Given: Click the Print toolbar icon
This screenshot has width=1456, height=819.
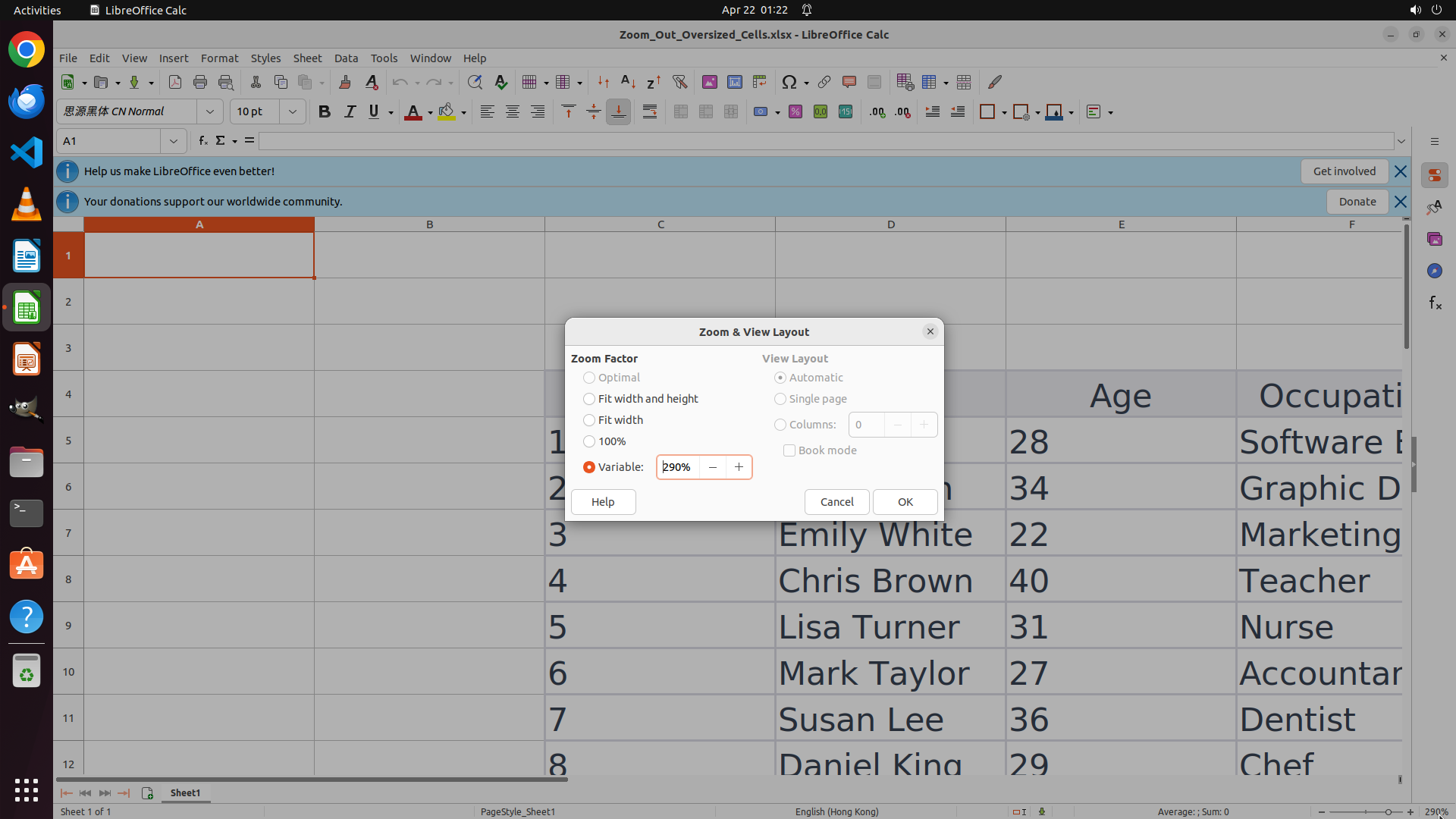Looking at the screenshot, I should [200, 82].
